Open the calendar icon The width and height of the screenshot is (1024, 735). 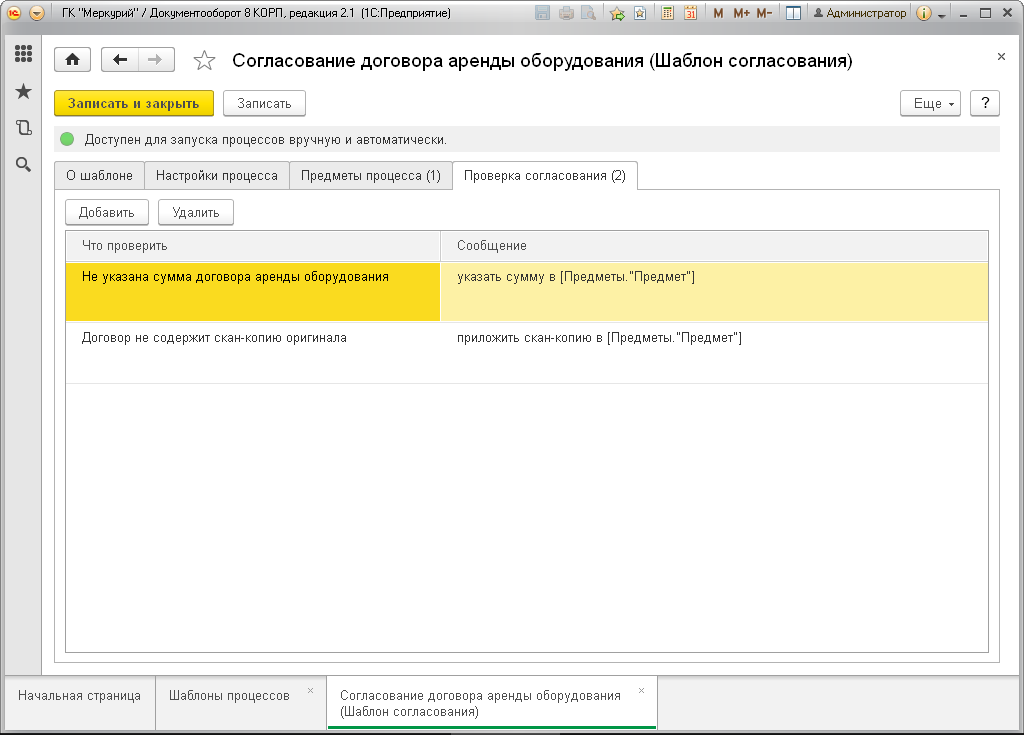click(x=690, y=13)
